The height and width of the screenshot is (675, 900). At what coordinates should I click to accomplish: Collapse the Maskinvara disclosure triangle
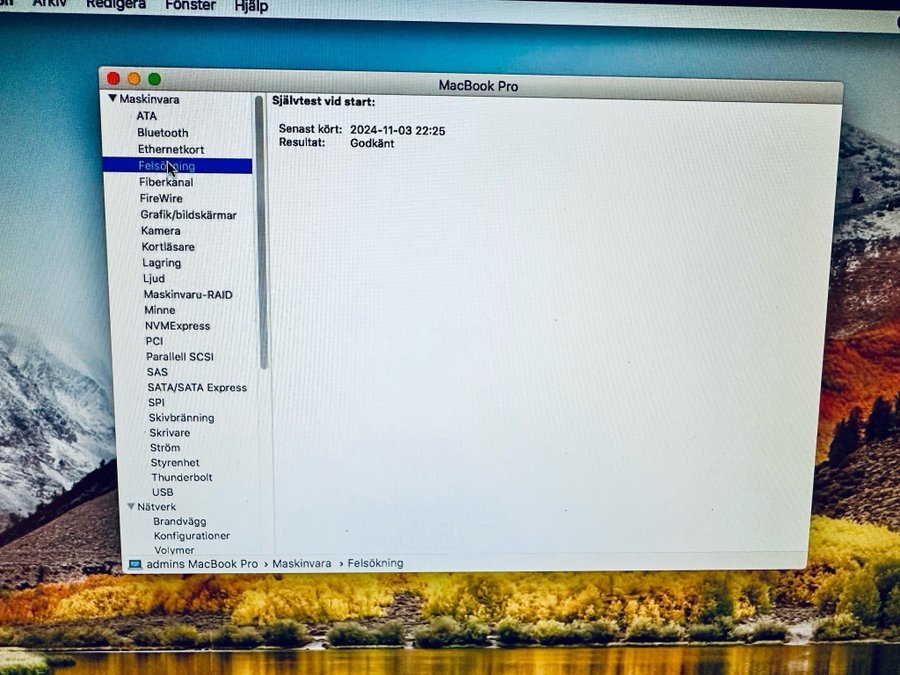tap(112, 99)
